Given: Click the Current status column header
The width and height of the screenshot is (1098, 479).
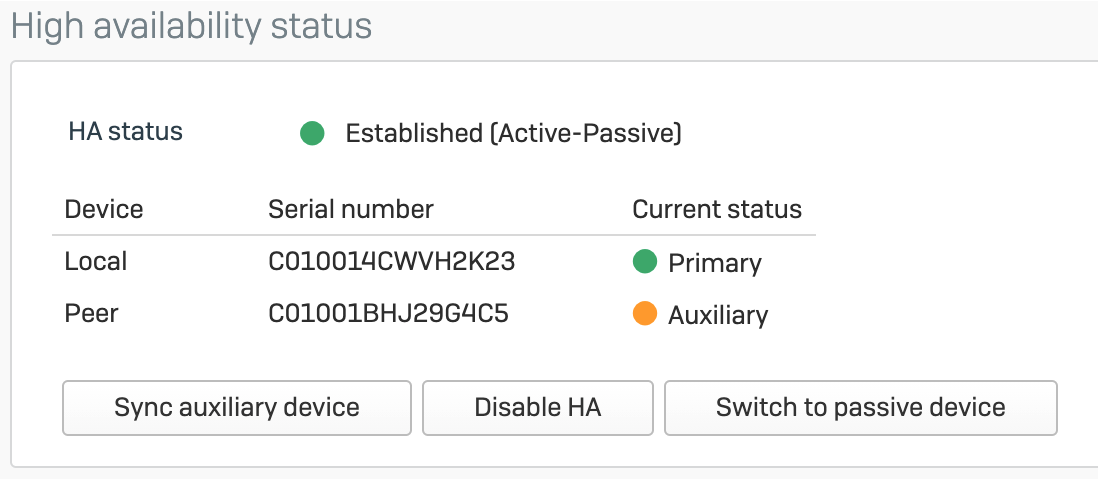Looking at the screenshot, I should pos(717,209).
